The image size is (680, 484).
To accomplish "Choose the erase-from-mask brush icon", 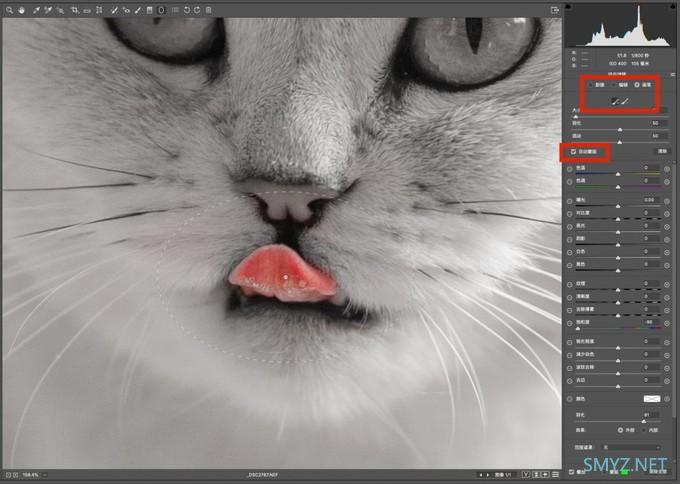I will pyautogui.click(x=624, y=102).
